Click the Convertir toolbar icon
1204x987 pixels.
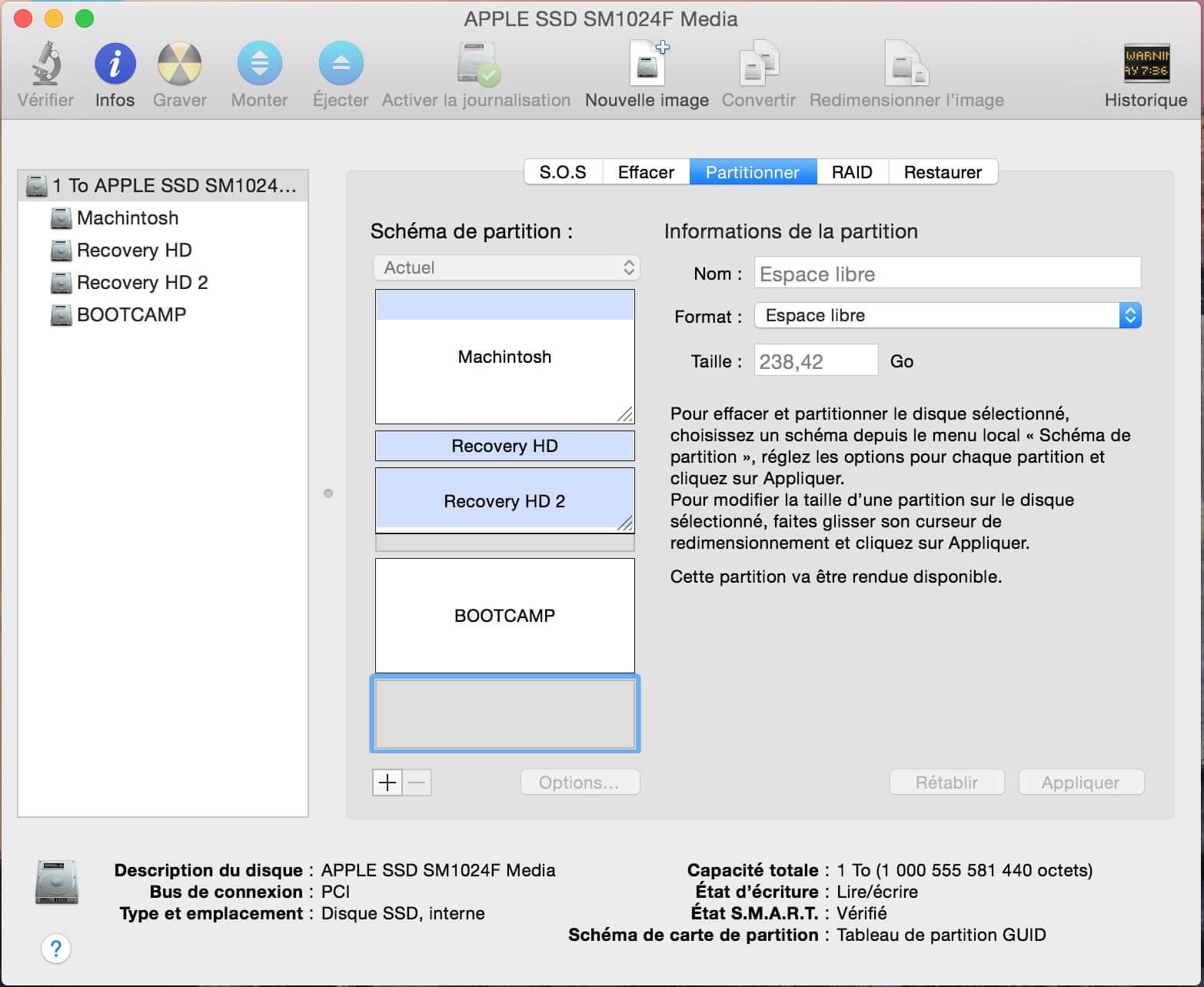click(x=759, y=63)
